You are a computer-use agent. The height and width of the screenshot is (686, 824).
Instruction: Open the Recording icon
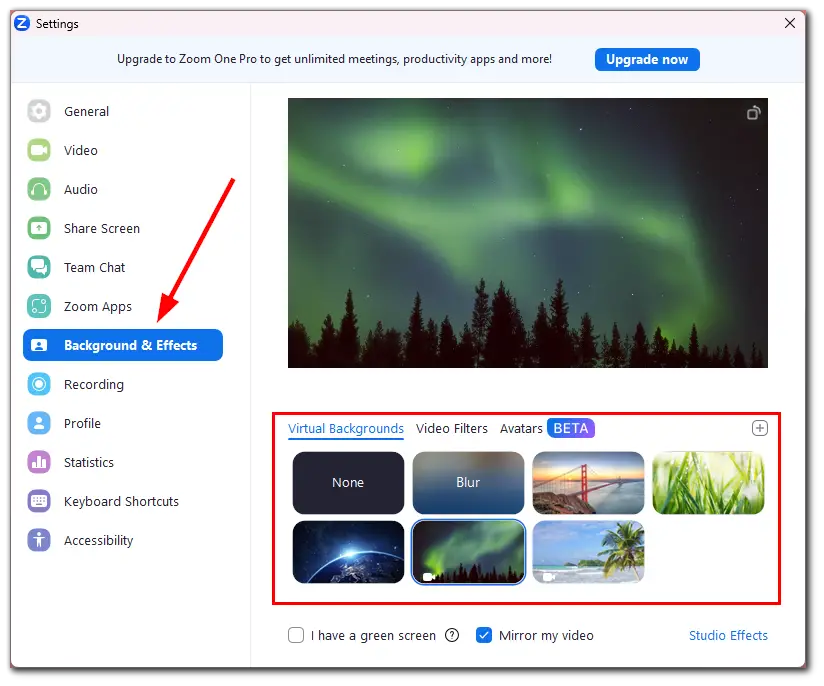pos(39,384)
